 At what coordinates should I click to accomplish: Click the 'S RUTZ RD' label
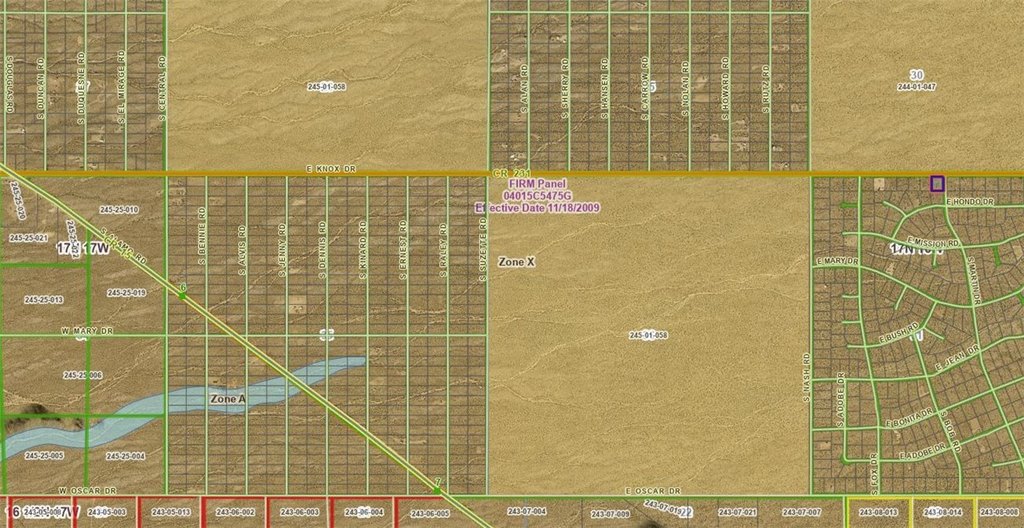click(x=766, y=87)
